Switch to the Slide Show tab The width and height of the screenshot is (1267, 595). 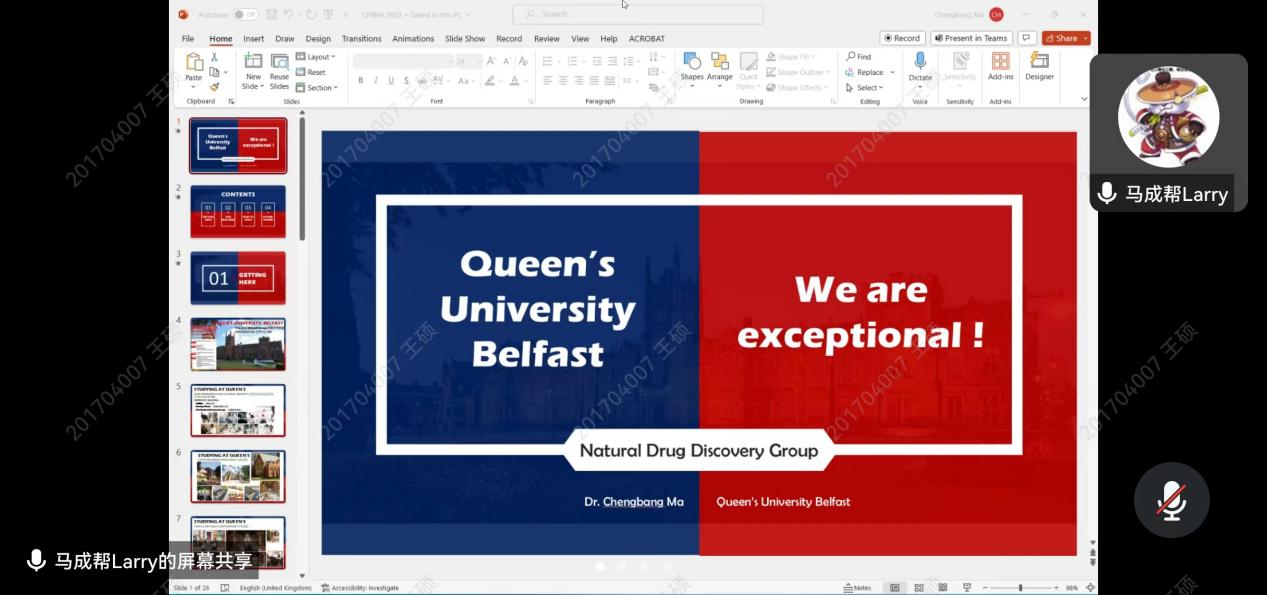(x=464, y=39)
